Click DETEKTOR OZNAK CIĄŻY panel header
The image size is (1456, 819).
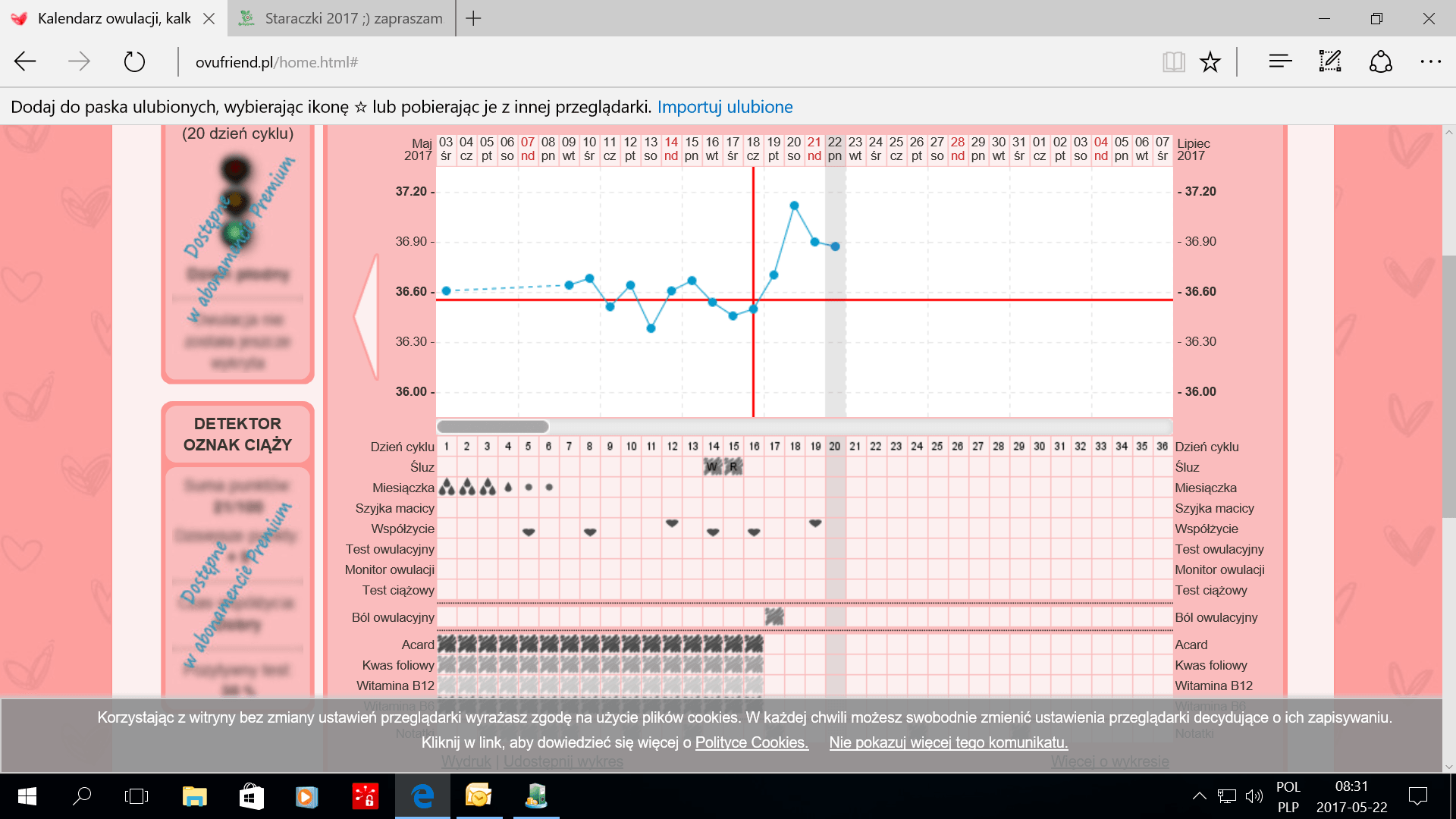point(237,434)
